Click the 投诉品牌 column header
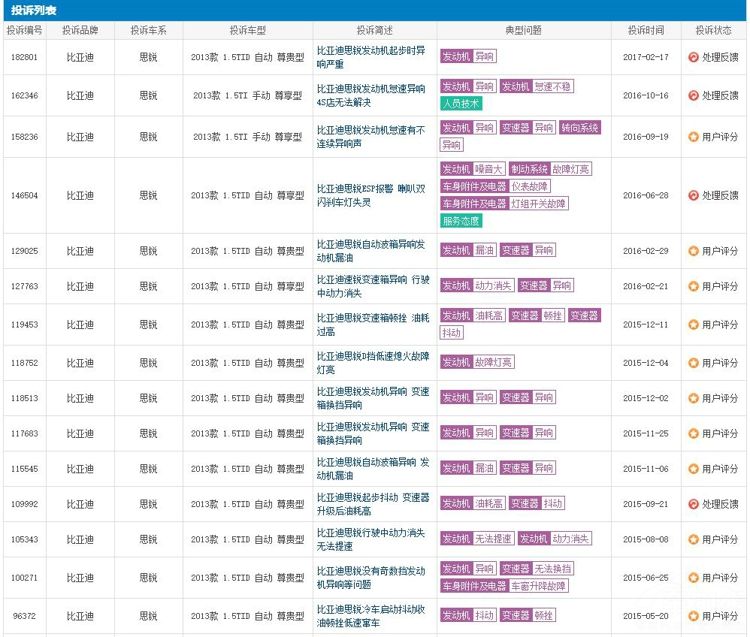The width and height of the screenshot is (750, 637). click(80, 30)
